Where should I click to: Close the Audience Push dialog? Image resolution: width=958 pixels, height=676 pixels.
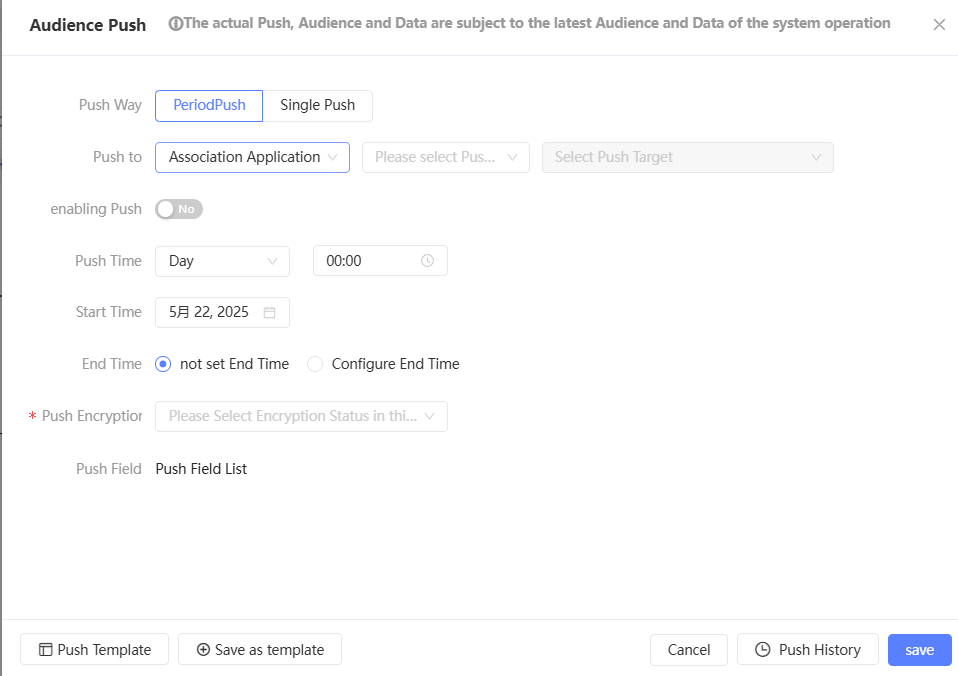(939, 25)
